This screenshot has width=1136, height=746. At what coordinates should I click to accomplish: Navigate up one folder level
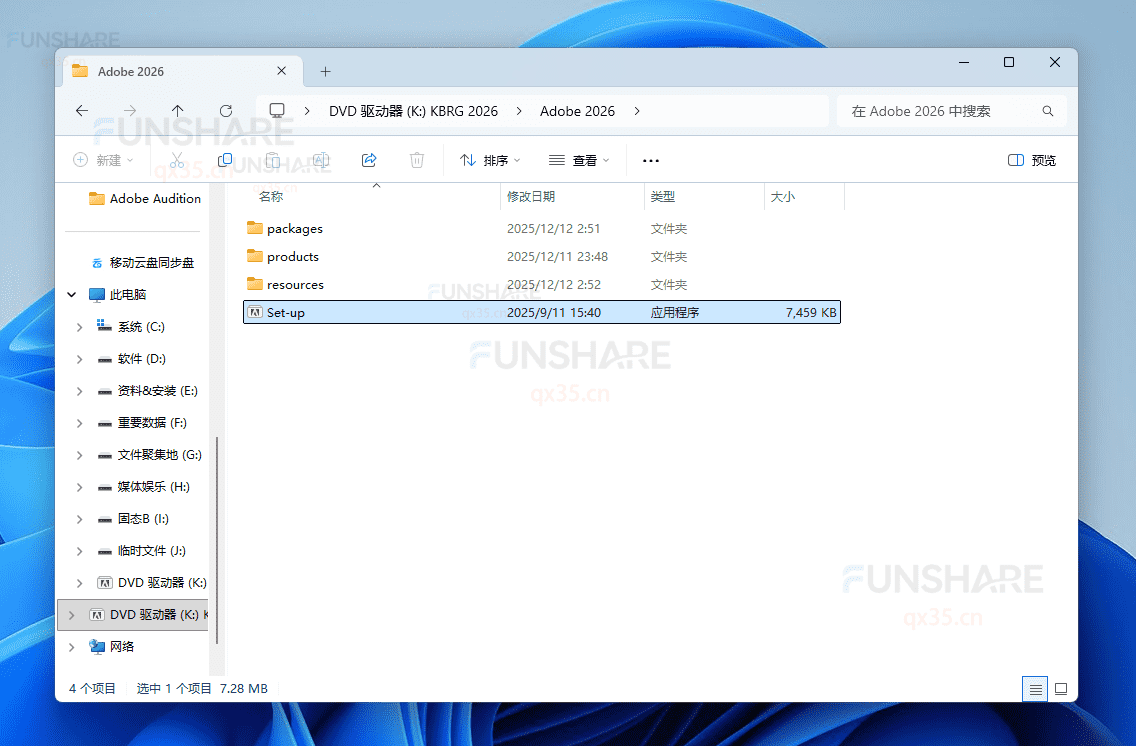click(x=178, y=111)
